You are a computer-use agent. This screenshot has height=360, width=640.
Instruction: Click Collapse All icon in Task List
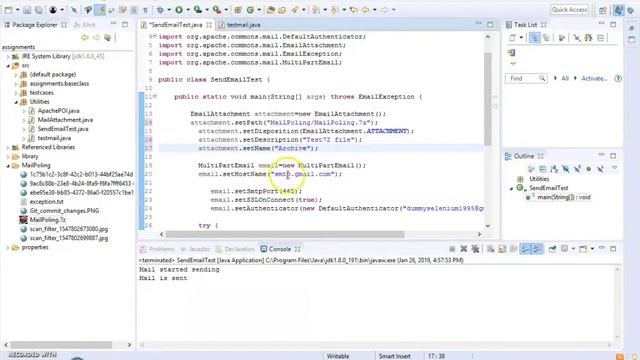[600, 38]
